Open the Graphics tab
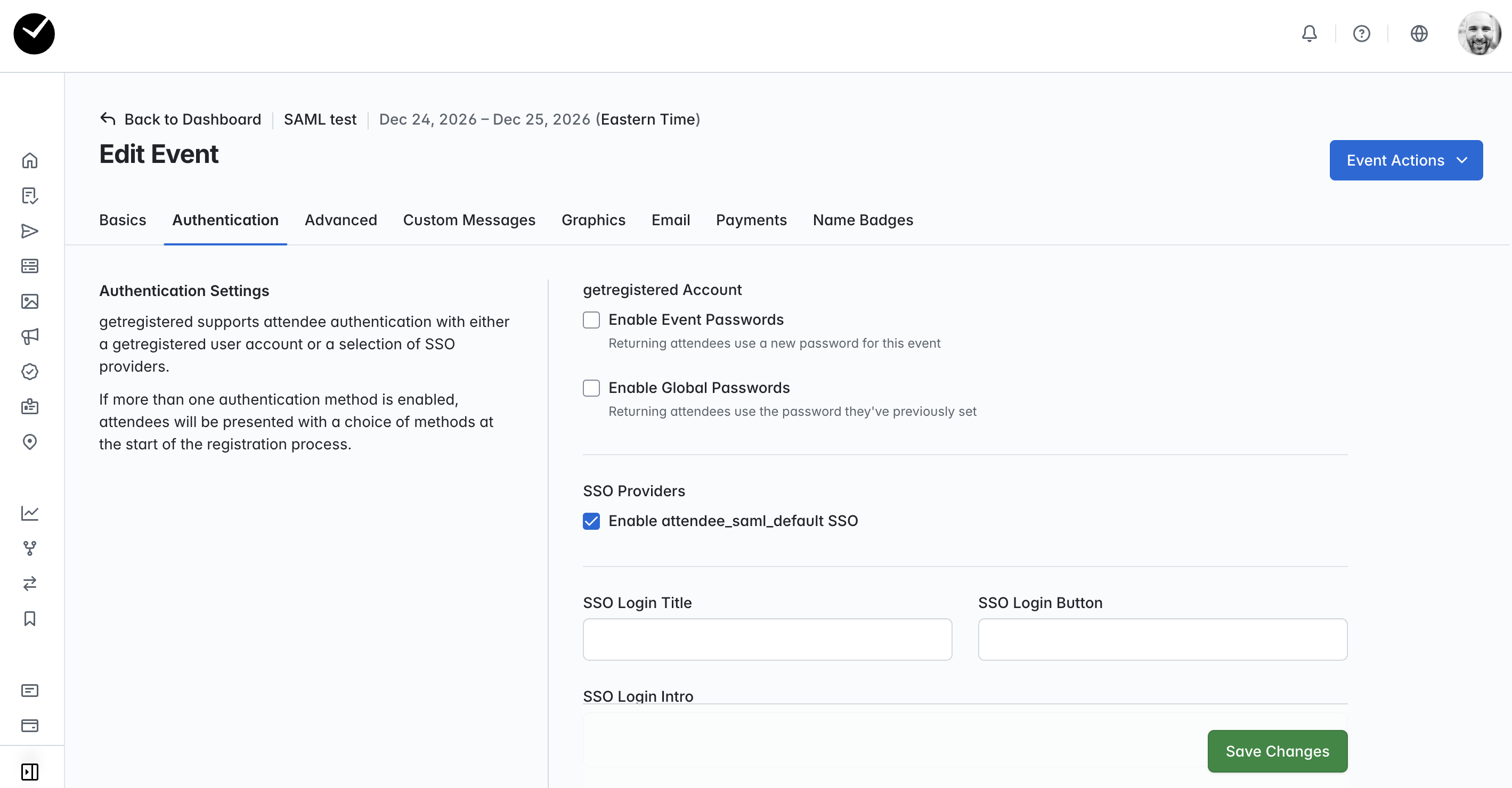The image size is (1512, 788). coord(594,220)
